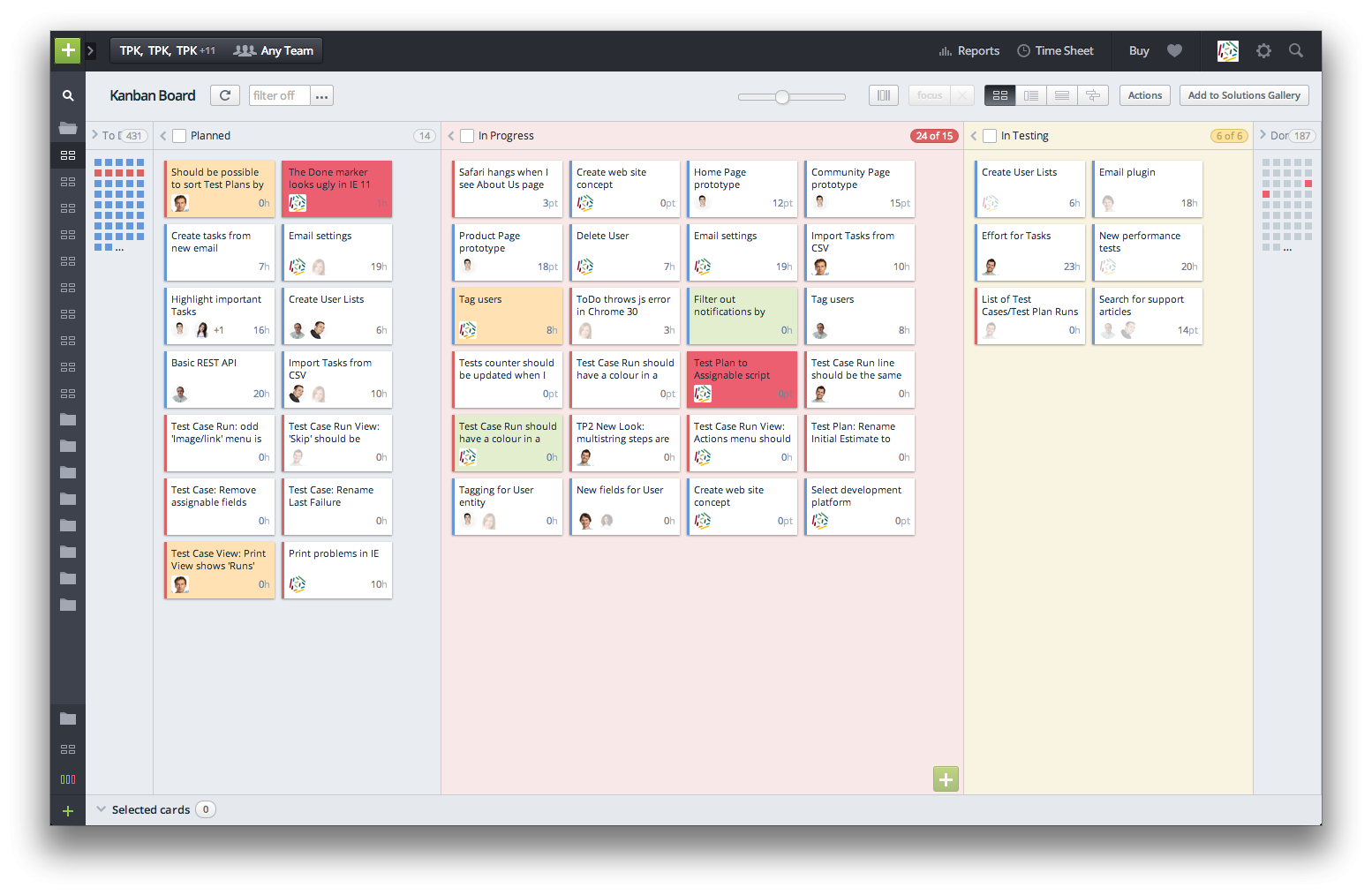Open the settings gear
Image resolution: width=1372 pixels, height=895 pixels.
(x=1263, y=51)
